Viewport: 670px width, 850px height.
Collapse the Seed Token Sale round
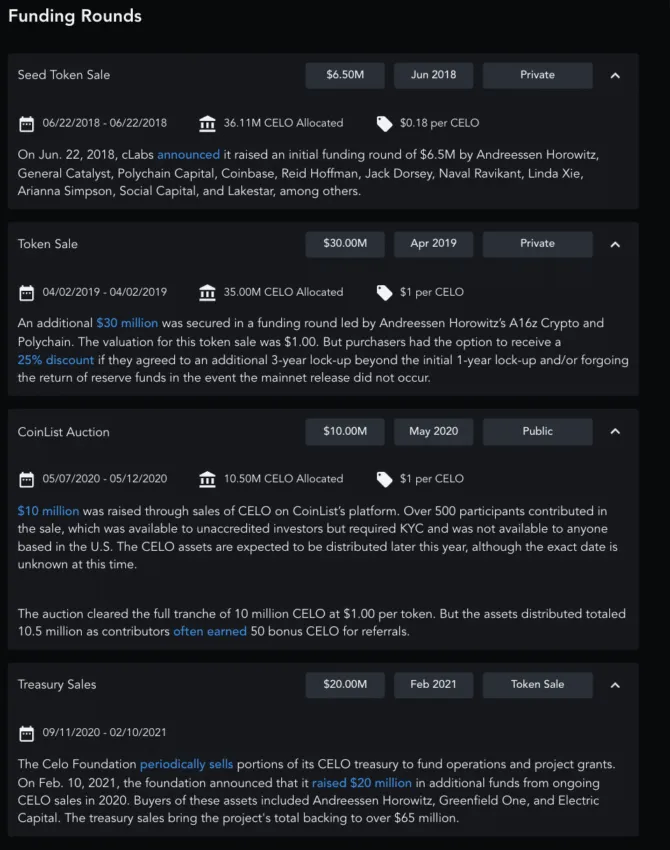click(615, 75)
